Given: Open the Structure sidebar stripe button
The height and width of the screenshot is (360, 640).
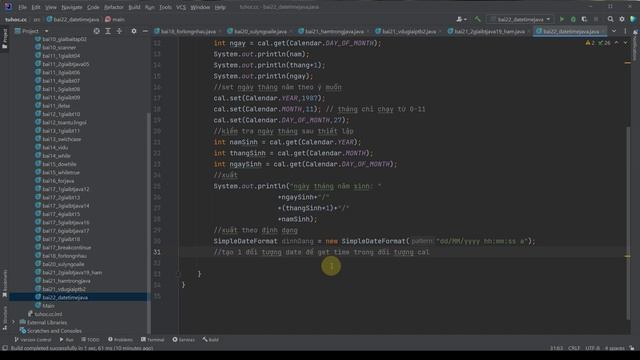Looking at the screenshot, I should [x=4, y=318].
